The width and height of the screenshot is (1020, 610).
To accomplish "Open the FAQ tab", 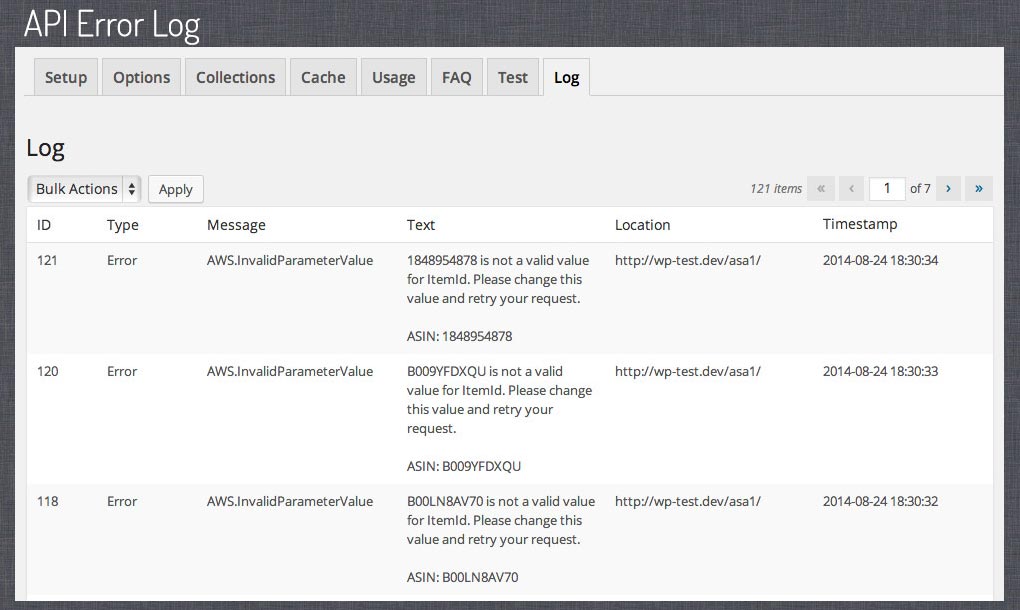I will [x=457, y=77].
